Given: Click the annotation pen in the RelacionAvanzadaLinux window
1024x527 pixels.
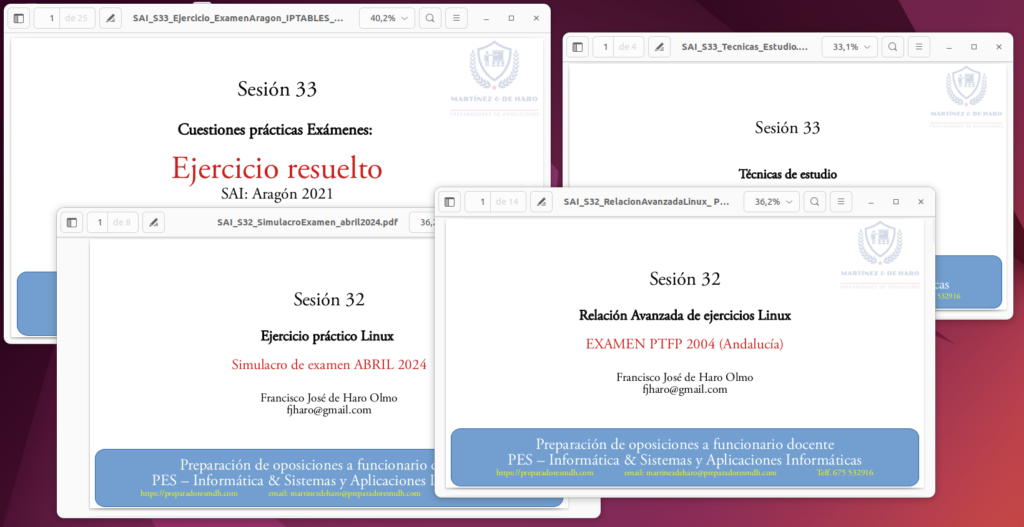Looking at the screenshot, I should [541, 202].
